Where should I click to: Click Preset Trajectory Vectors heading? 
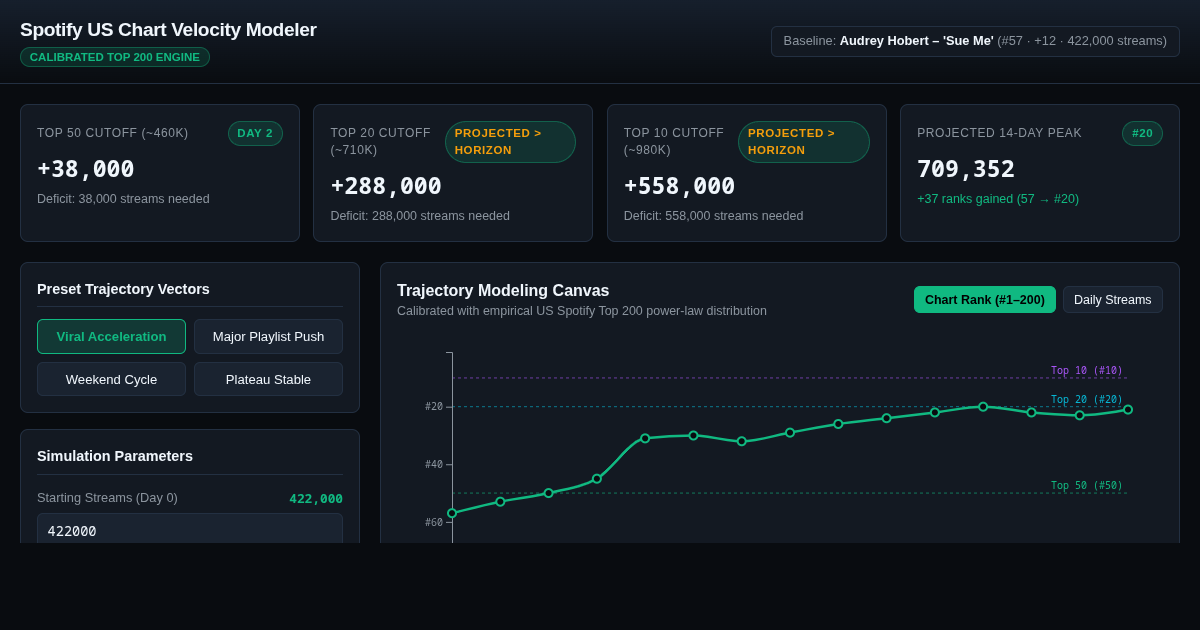click(x=123, y=289)
